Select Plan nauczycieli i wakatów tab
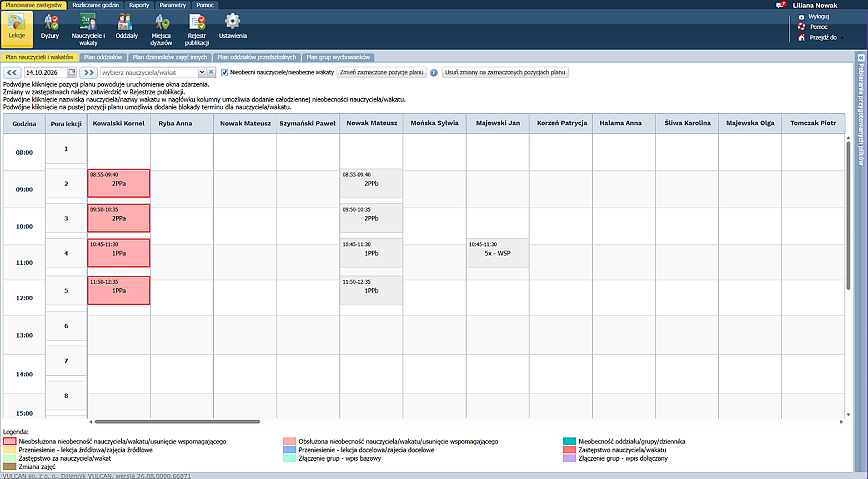 point(39,57)
